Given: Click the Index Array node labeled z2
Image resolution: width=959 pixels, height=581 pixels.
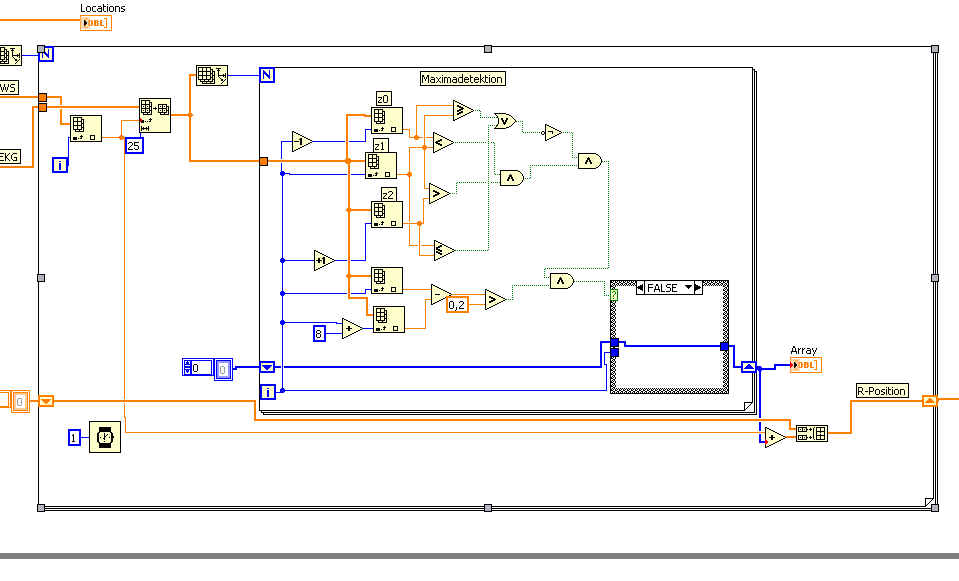Looking at the screenshot, I should [x=387, y=214].
